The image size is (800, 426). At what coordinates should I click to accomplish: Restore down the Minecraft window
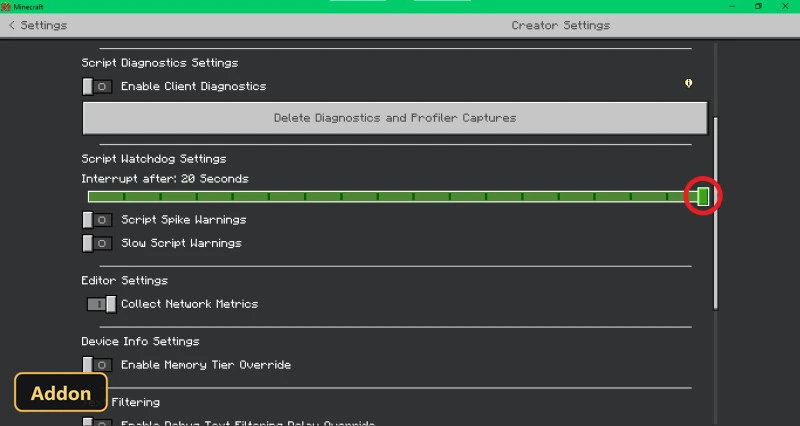(x=758, y=6)
